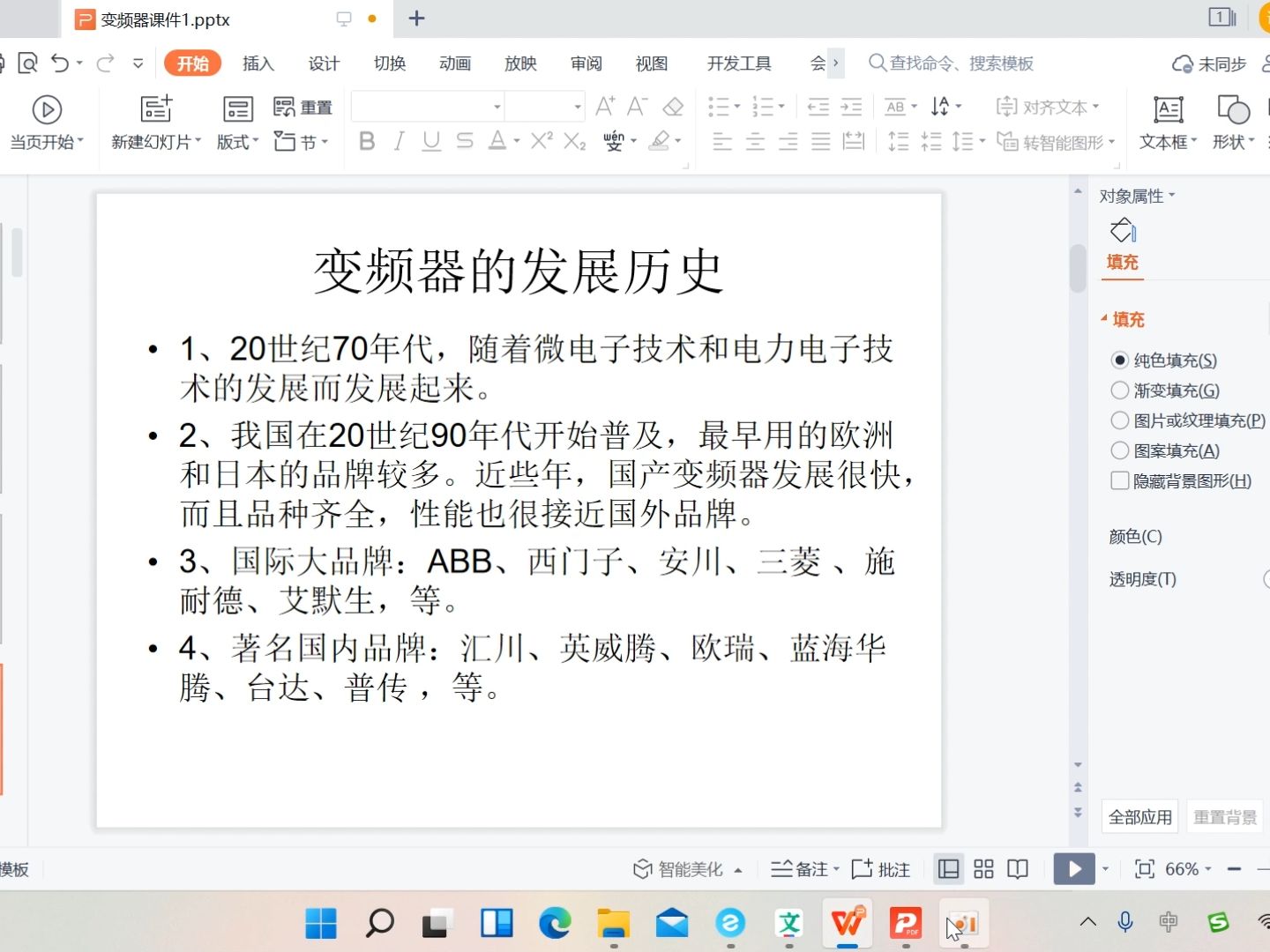Image resolution: width=1270 pixels, height=952 pixels.
Task: Open the font size dropdown
Action: (578, 107)
